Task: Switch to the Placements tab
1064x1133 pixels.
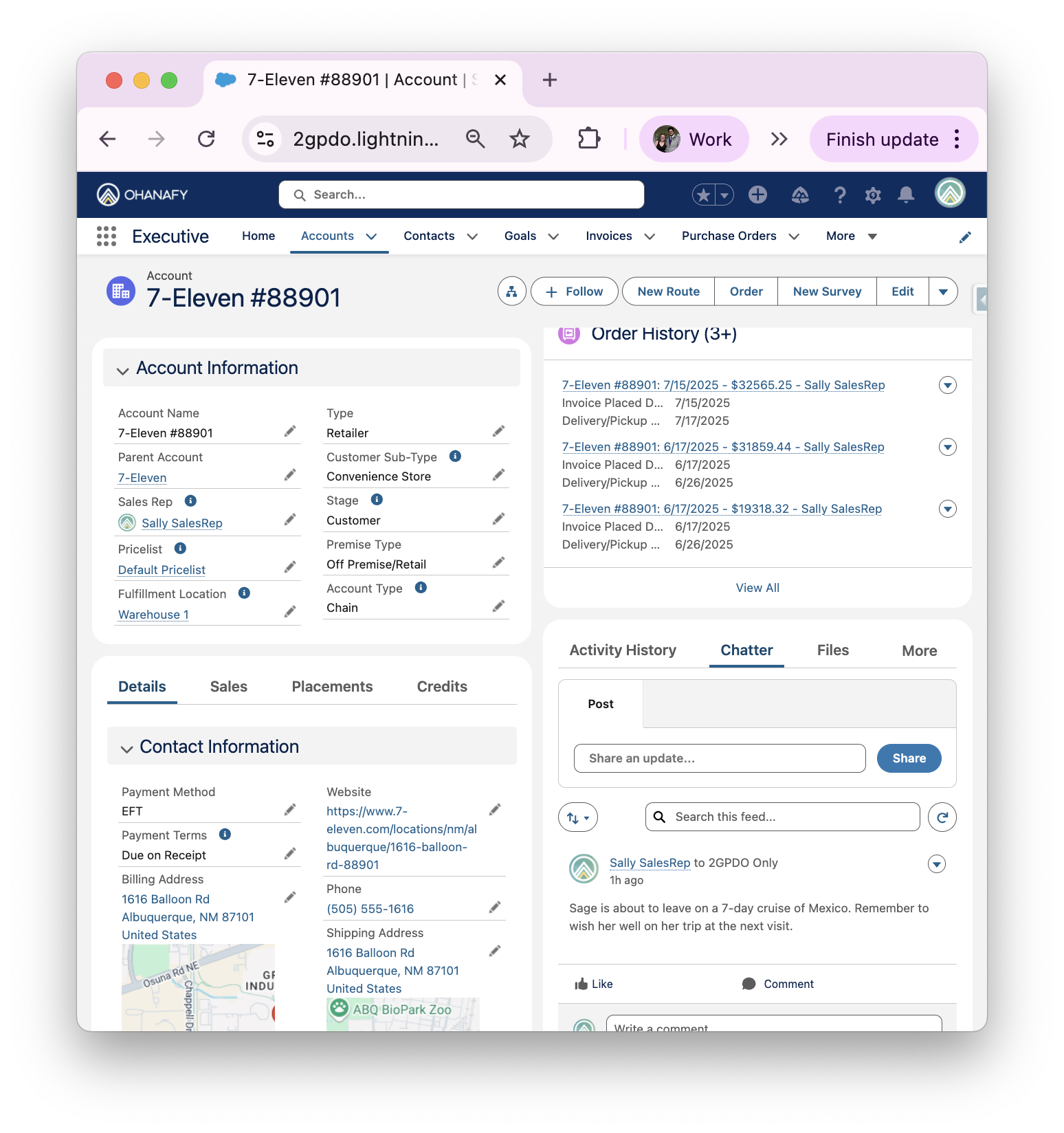Action: coord(332,686)
